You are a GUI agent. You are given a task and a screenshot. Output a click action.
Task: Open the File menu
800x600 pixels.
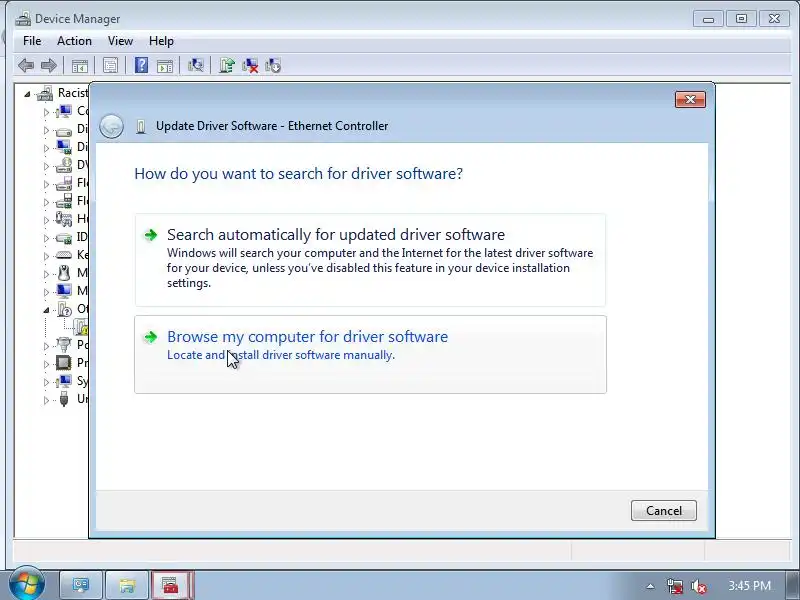pos(32,41)
